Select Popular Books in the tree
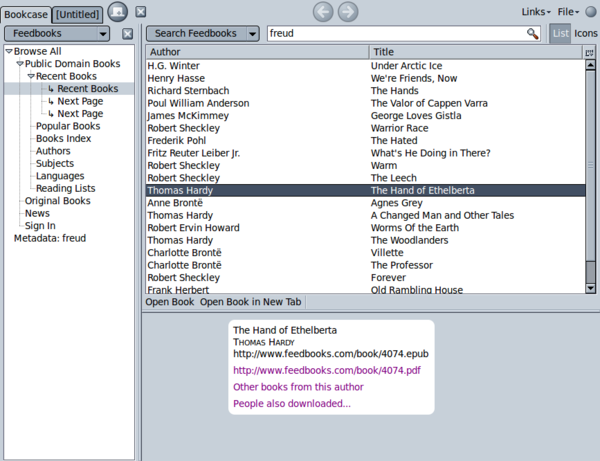 click(68, 126)
